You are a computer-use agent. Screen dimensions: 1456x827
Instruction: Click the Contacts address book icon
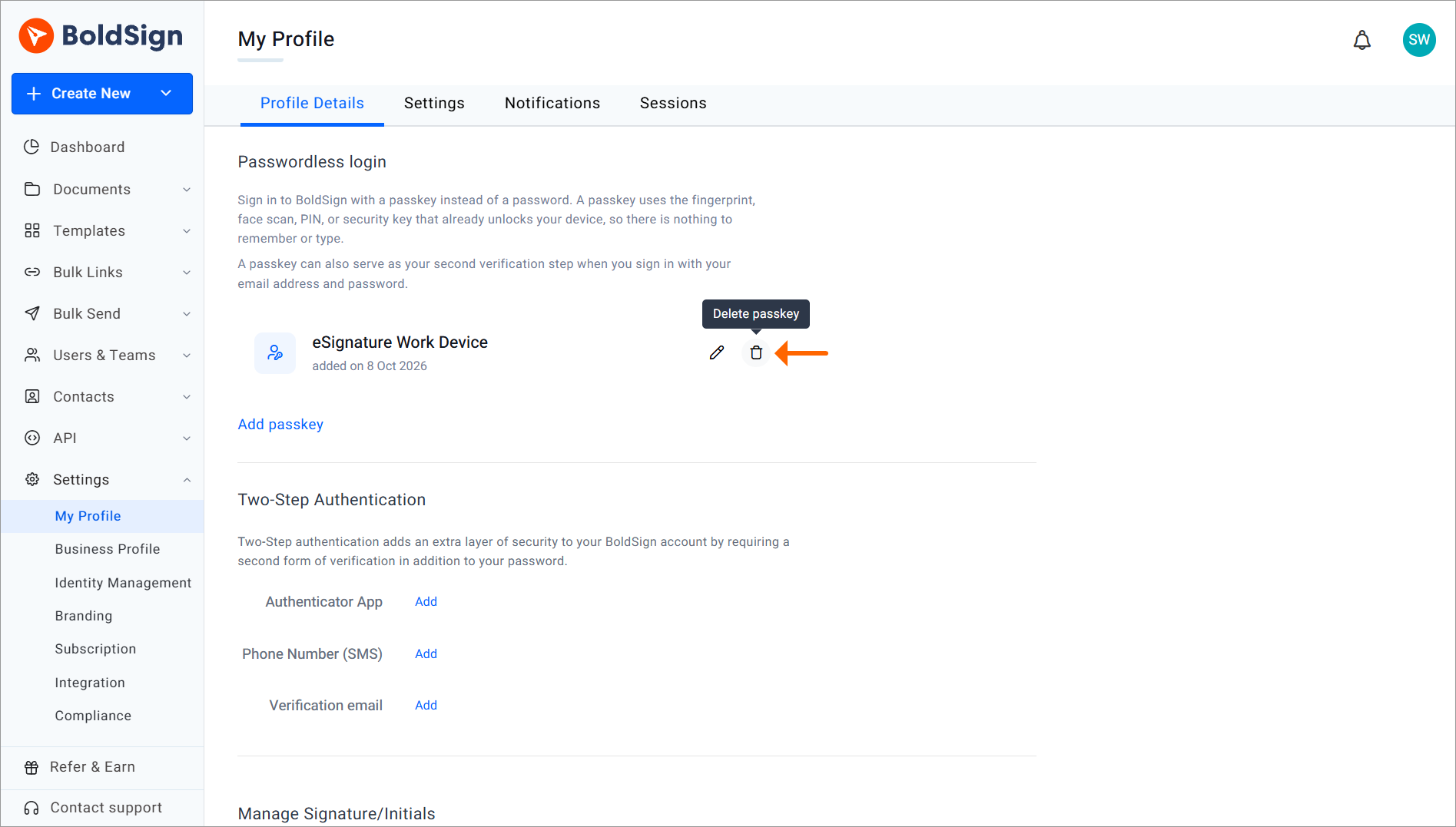pyautogui.click(x=32, y=396)
